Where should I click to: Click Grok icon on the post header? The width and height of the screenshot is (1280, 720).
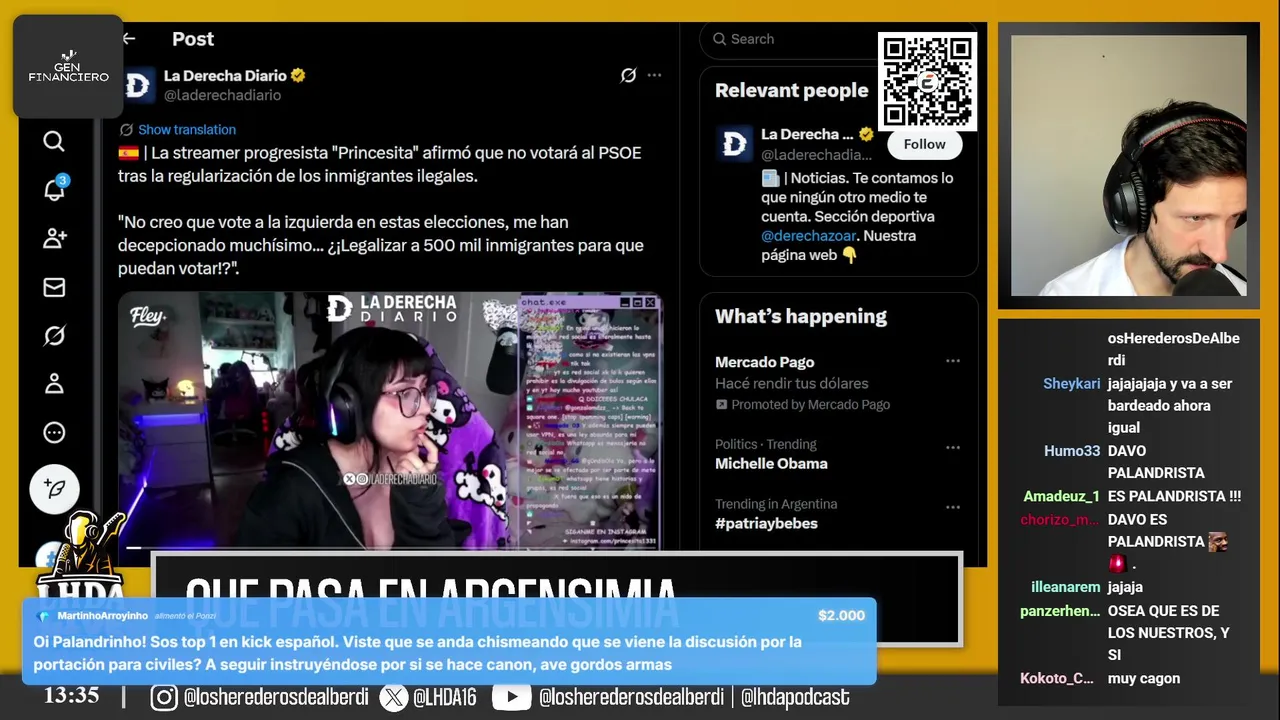pyautogui.click(x=628, y=75)
